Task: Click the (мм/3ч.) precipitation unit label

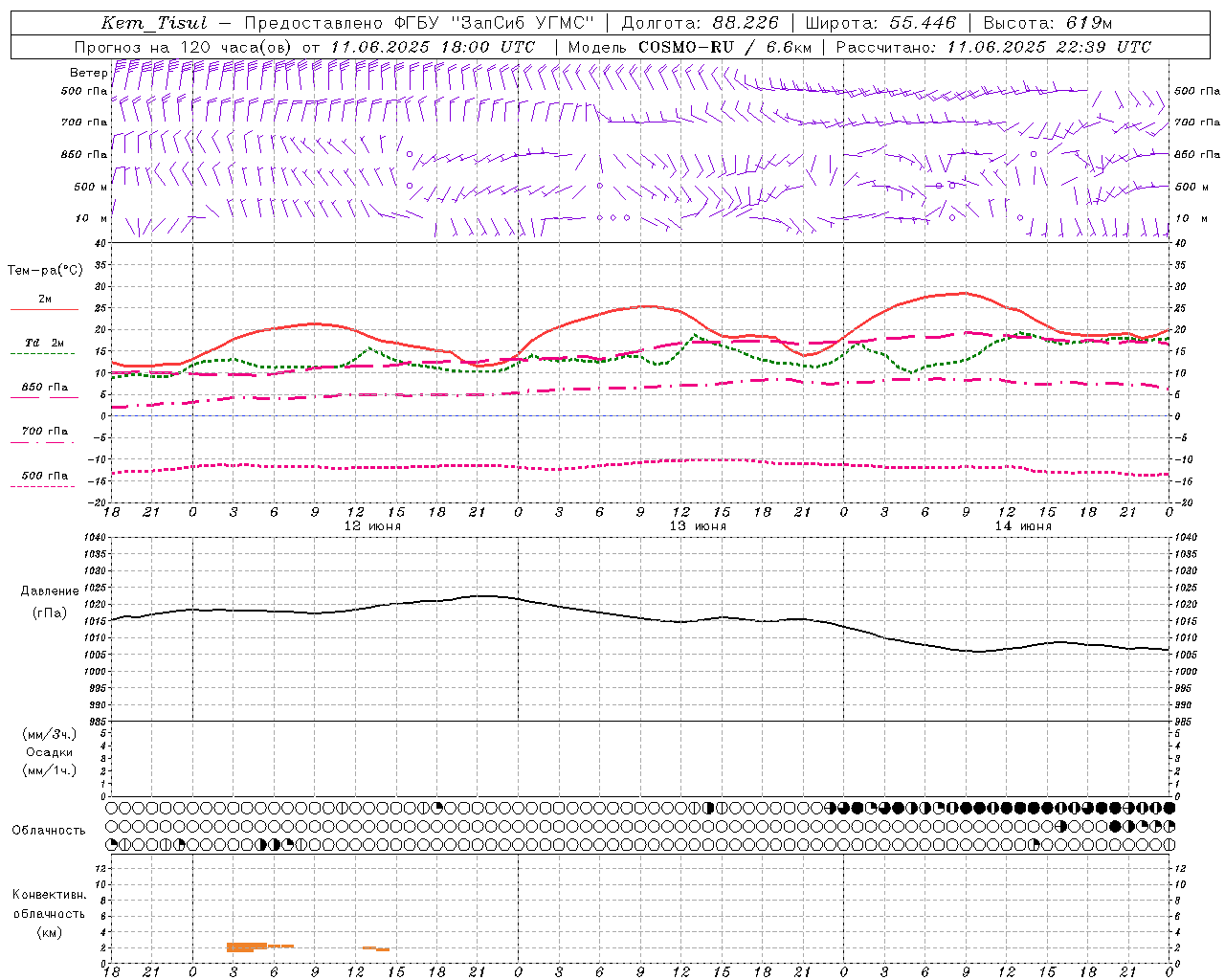Action: click(50, 734)
